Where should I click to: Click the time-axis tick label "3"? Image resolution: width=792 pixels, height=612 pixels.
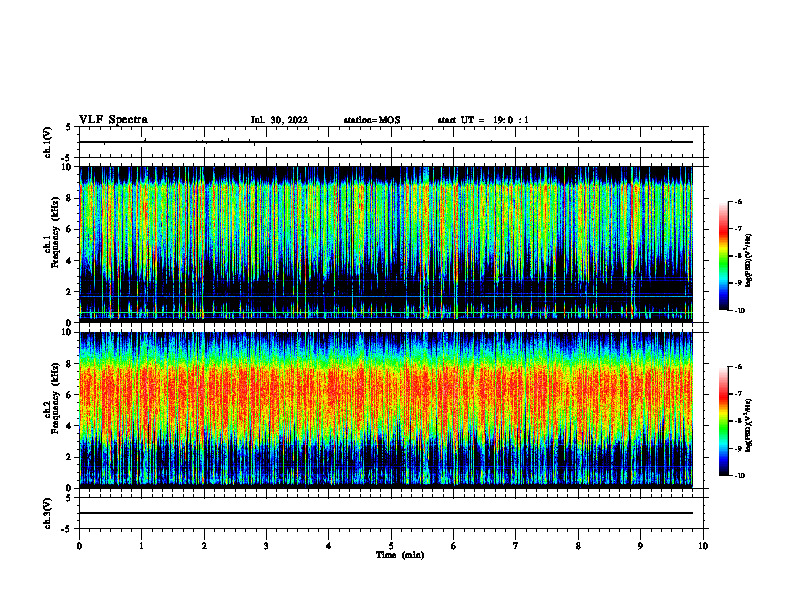(x=266, y=546)
